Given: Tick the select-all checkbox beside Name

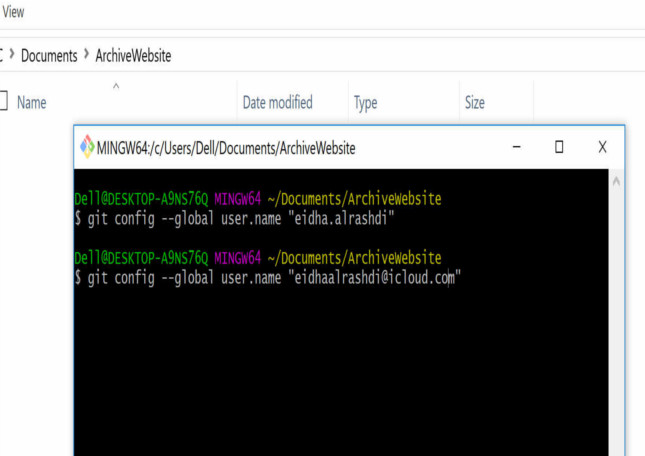Looking at the screenshot, I should [3, 101].
